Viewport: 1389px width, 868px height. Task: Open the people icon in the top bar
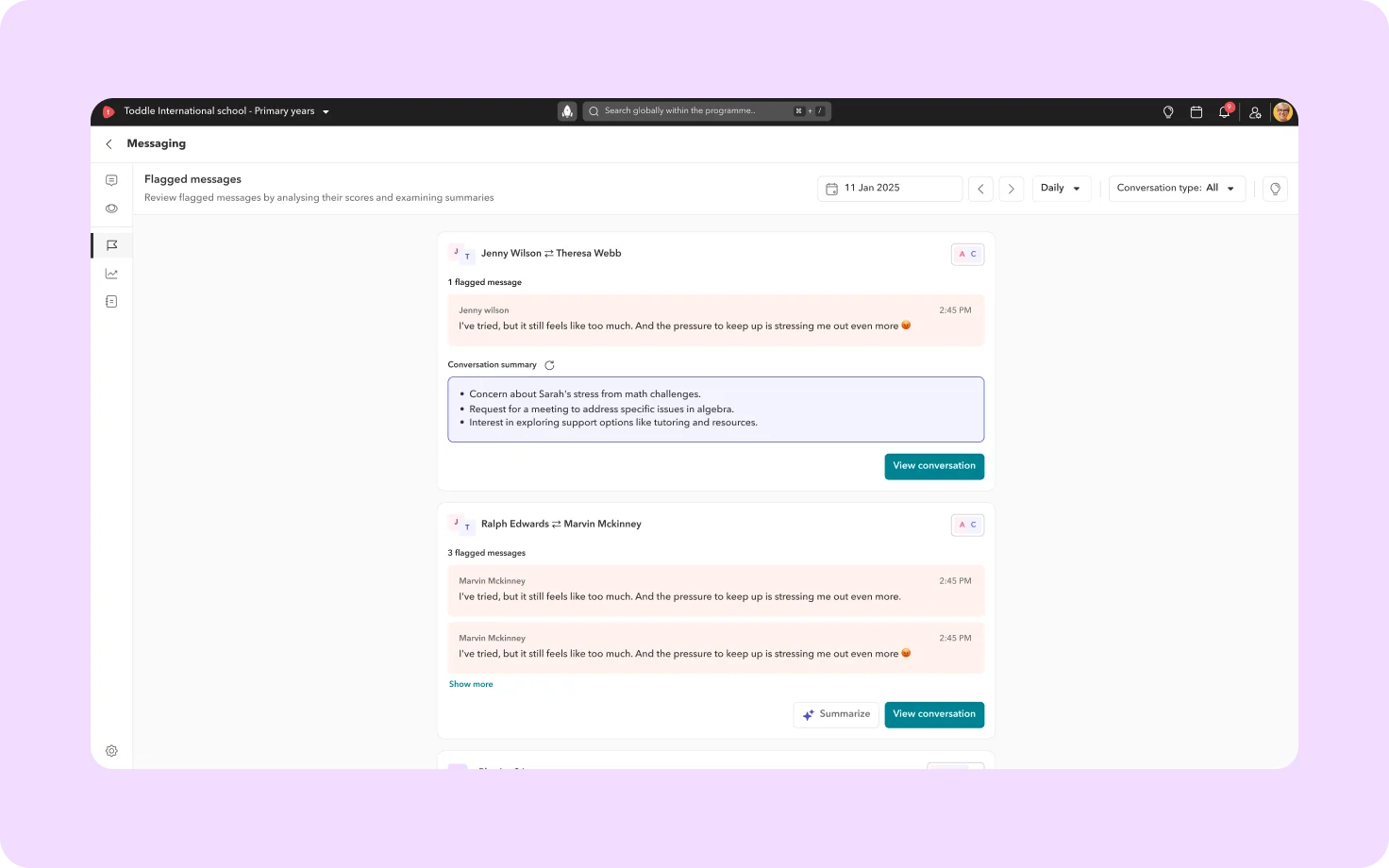pos(1255,112)
